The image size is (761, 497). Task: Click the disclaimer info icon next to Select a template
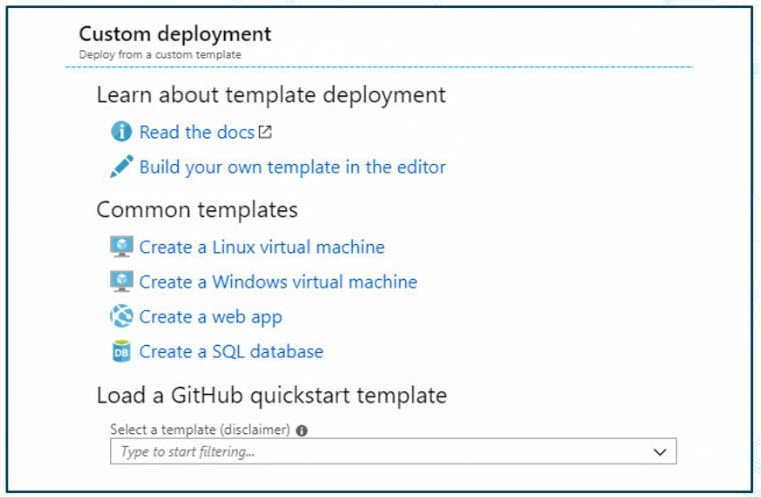301,431
